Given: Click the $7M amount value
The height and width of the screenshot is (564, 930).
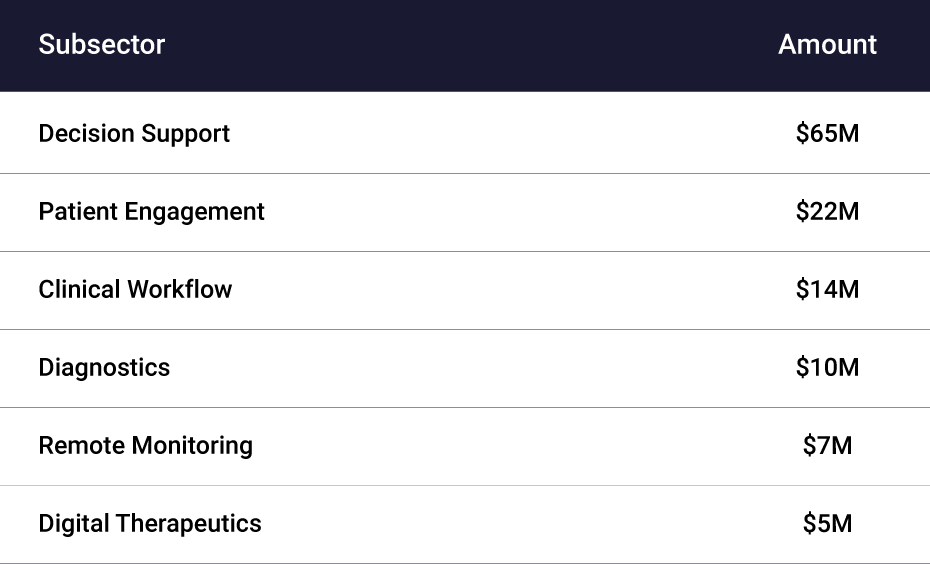Looking at the screenshot, I should (827, 446).
